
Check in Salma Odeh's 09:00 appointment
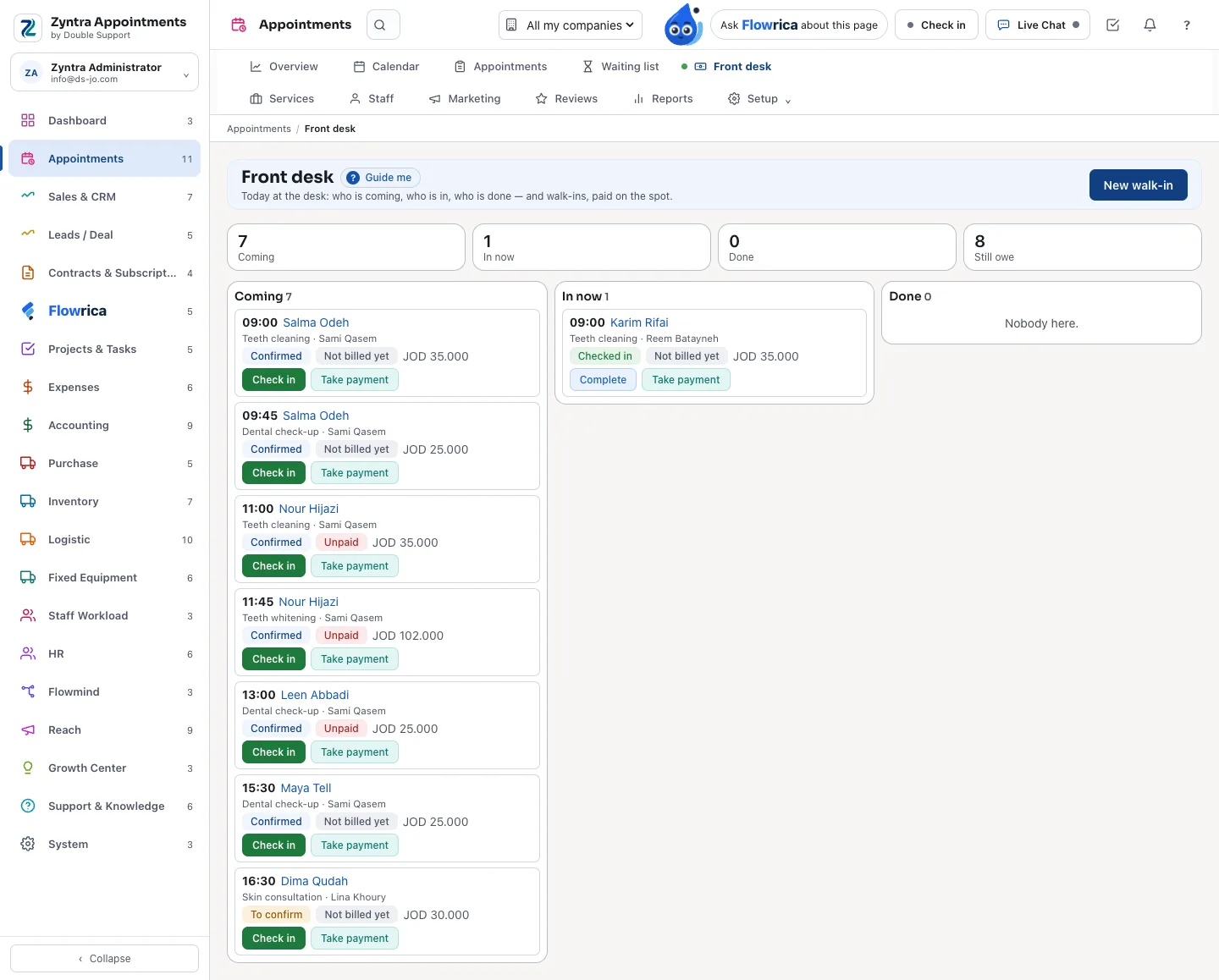[273, 380]
